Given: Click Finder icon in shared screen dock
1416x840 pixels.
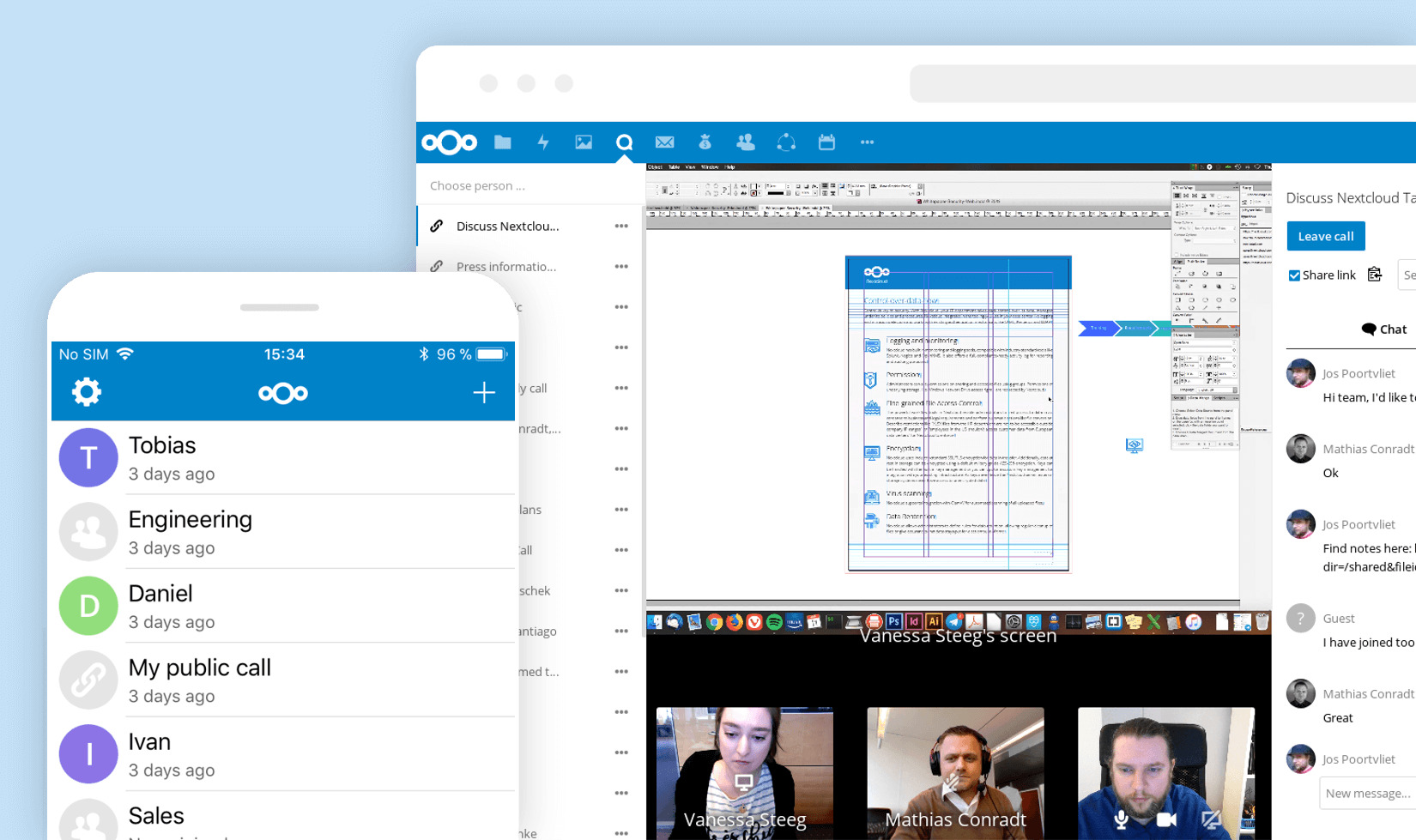Looking at the screenshot, I should (x=655, y=621).
